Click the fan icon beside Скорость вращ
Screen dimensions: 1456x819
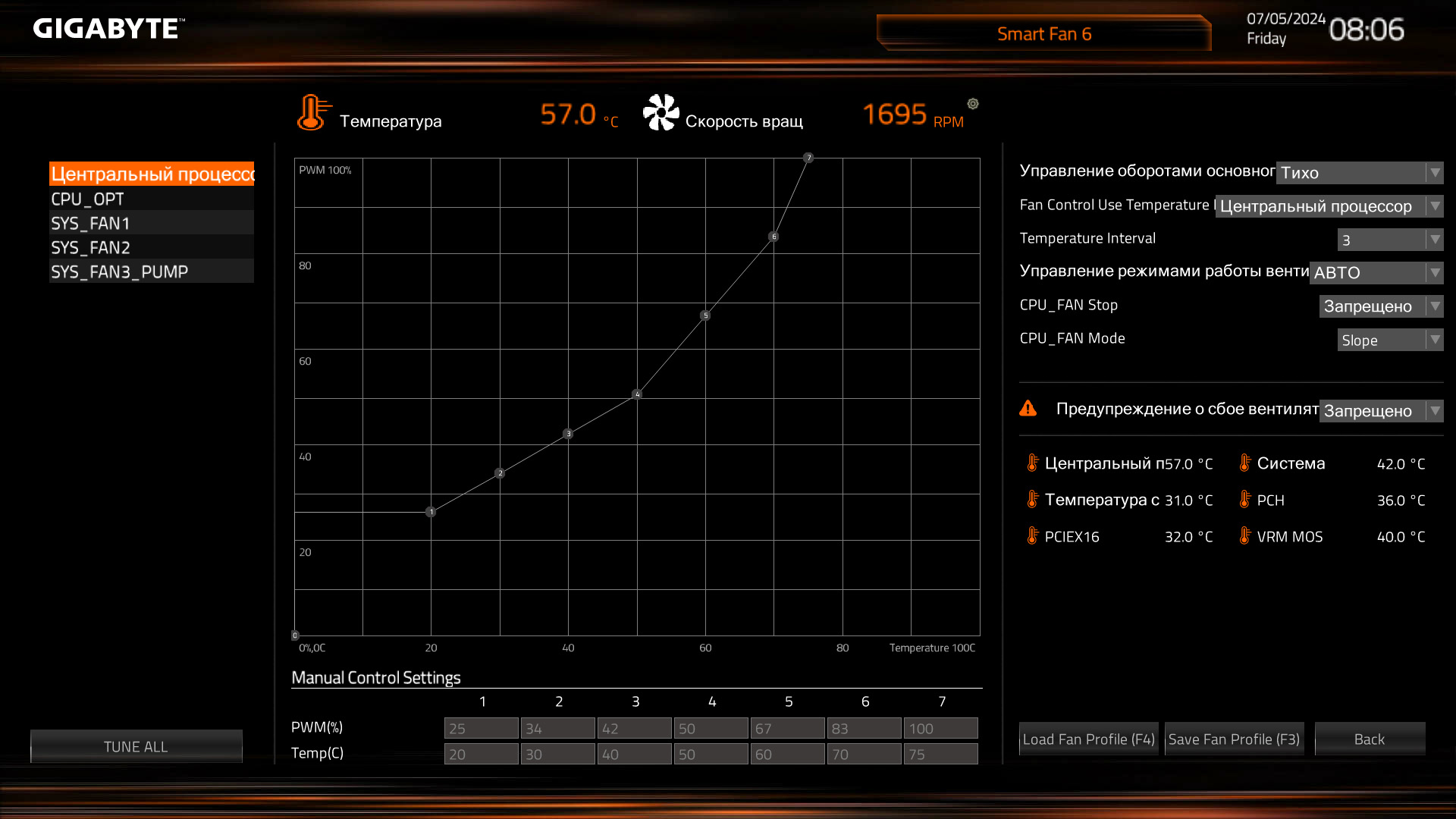pos(661,113)
